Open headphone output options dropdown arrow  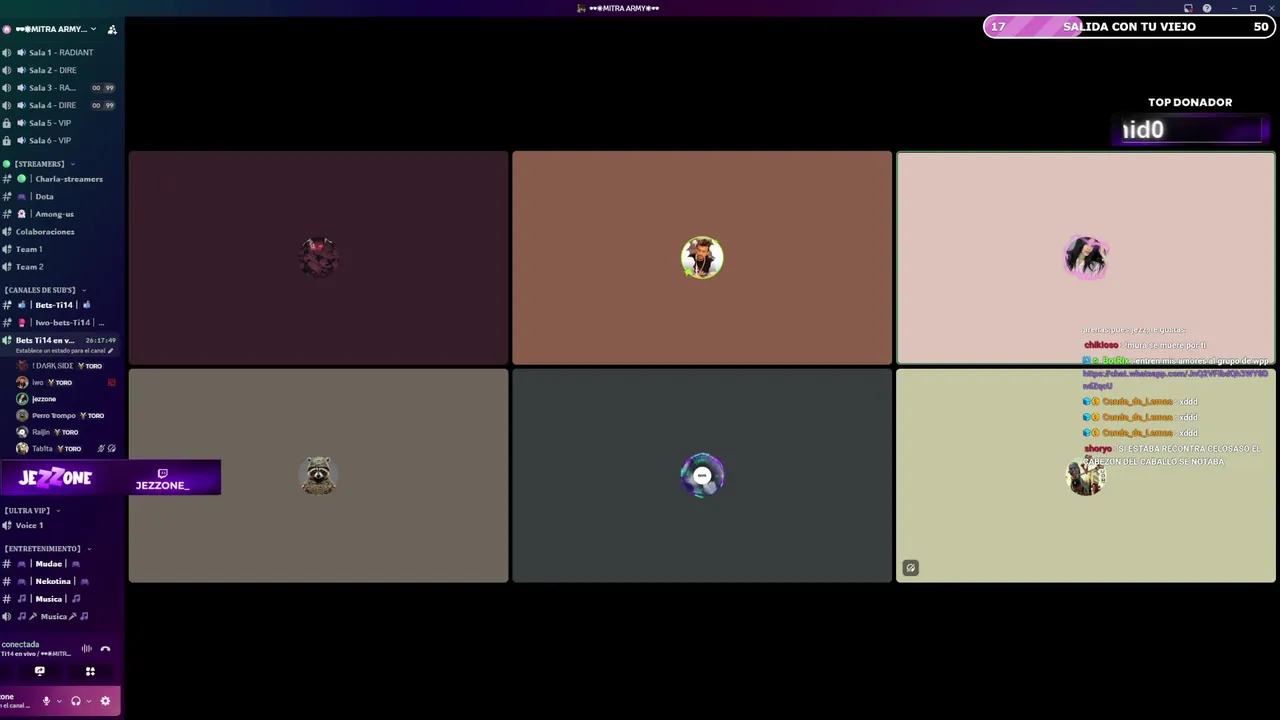point(88,701)
